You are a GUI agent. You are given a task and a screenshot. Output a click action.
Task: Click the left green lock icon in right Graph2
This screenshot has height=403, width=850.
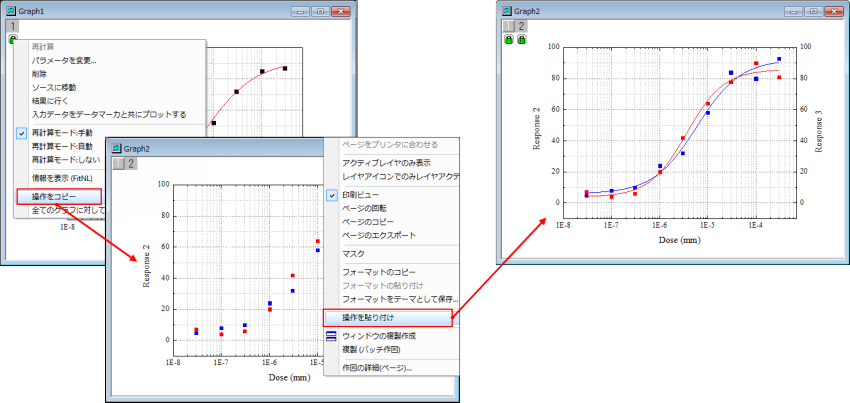tap(509, 40)
